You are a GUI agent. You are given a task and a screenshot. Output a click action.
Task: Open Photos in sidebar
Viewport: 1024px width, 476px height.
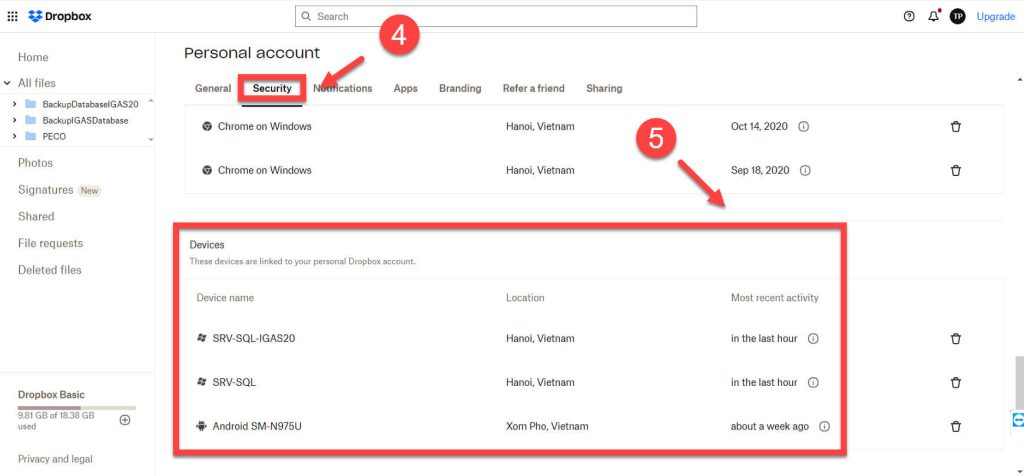point(35,163)
